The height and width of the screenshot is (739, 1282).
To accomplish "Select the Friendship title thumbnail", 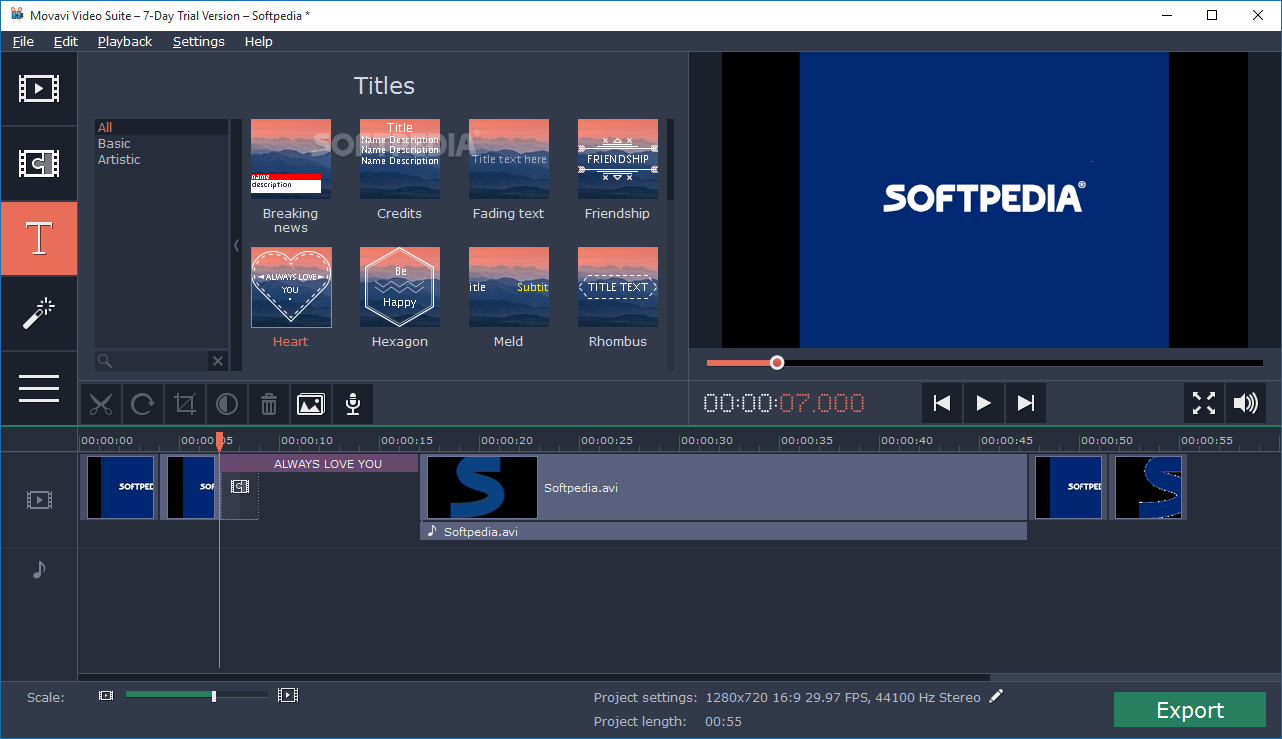I will [x=618, y=159].
